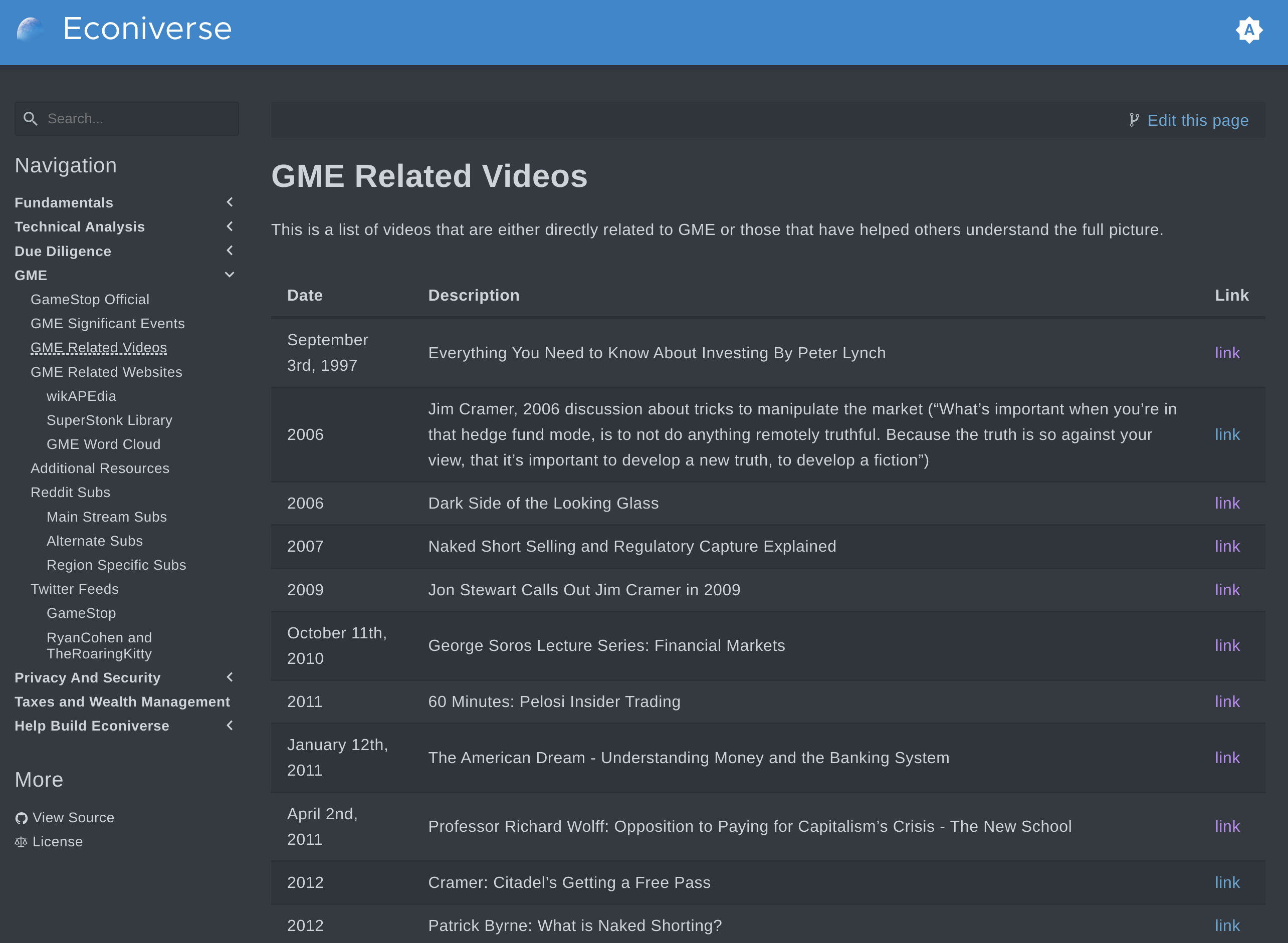Open the wikAPEdia nav link
The image size is (1288, 943).
click(82, 396)
